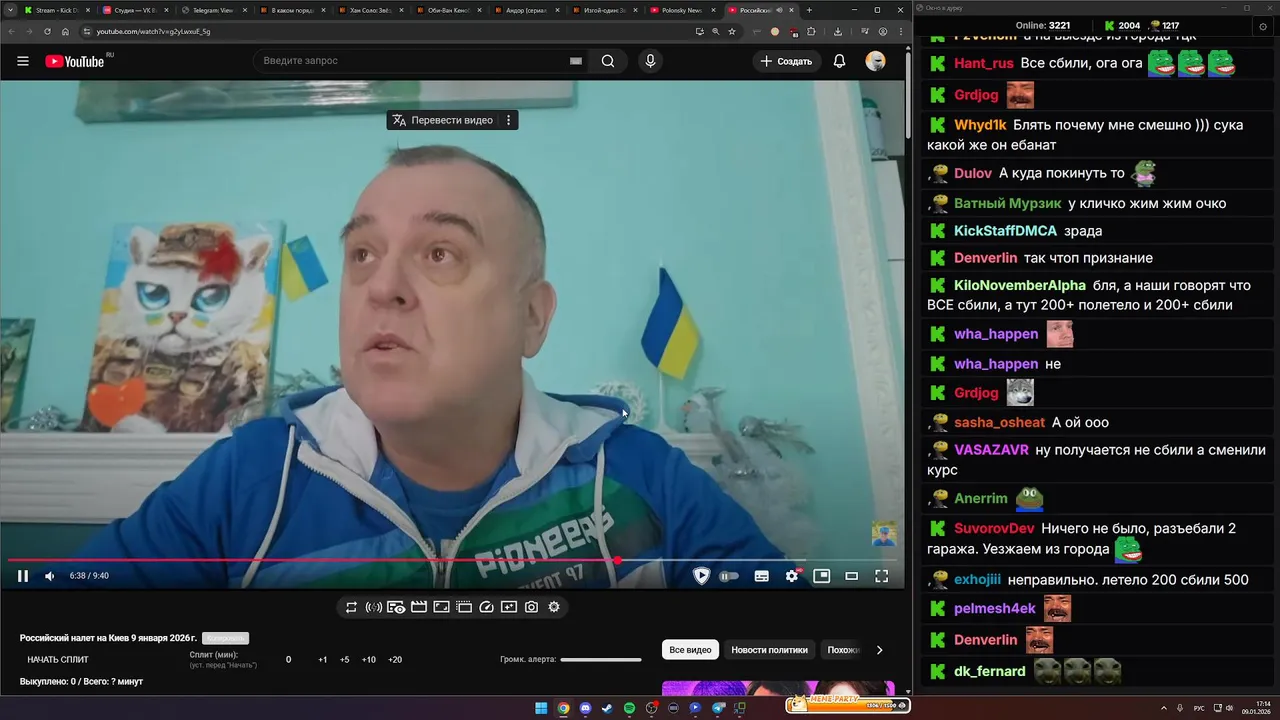Switch to the miniplayer
The image size is (1280, 720).
(x=821, y=576)
